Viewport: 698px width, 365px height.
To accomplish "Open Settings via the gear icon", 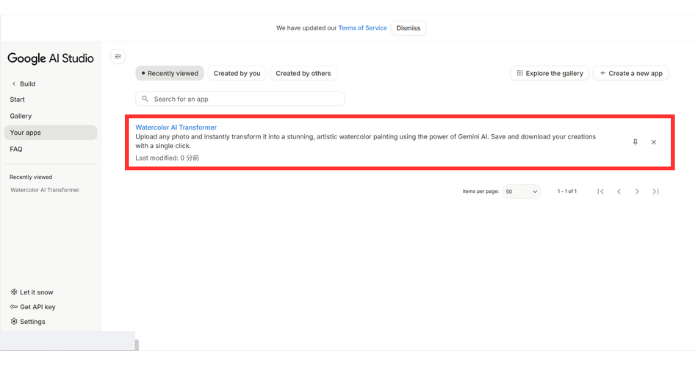I will pos(14,321).
